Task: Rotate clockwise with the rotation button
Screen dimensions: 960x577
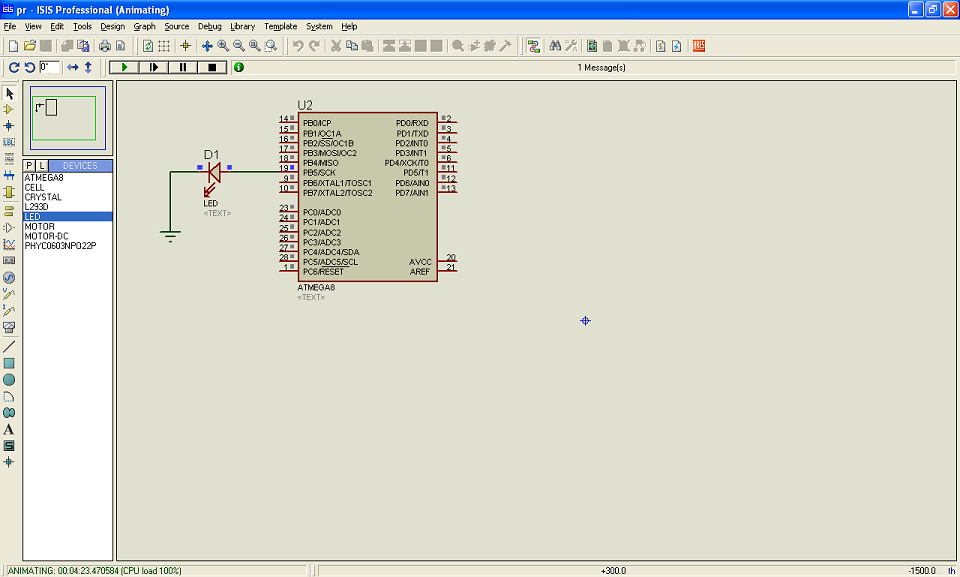Action: pyautogui.click(x=13, y=67)
